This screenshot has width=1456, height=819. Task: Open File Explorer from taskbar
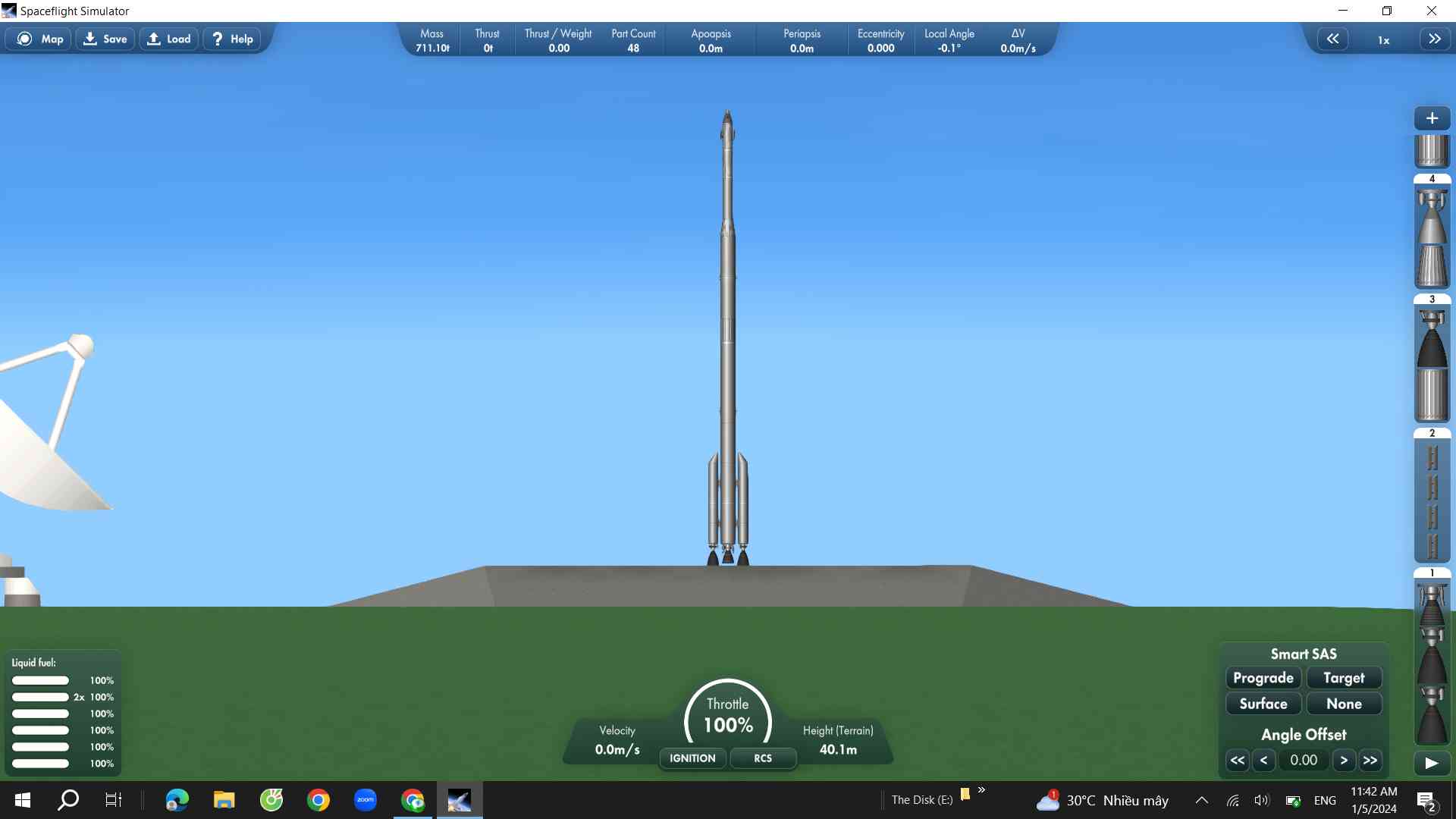(224, 800)
